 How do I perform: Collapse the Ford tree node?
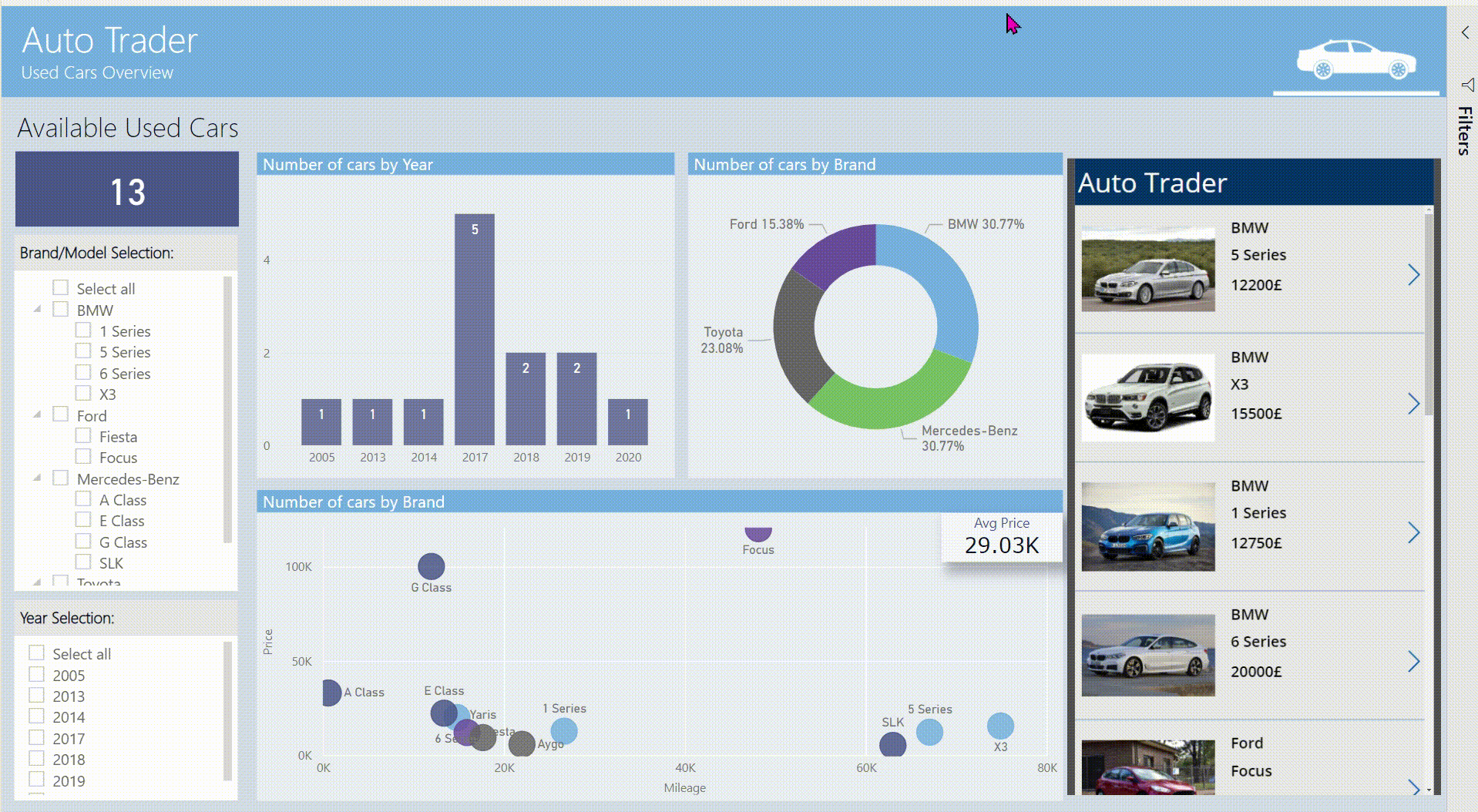[x=37, y=414]
